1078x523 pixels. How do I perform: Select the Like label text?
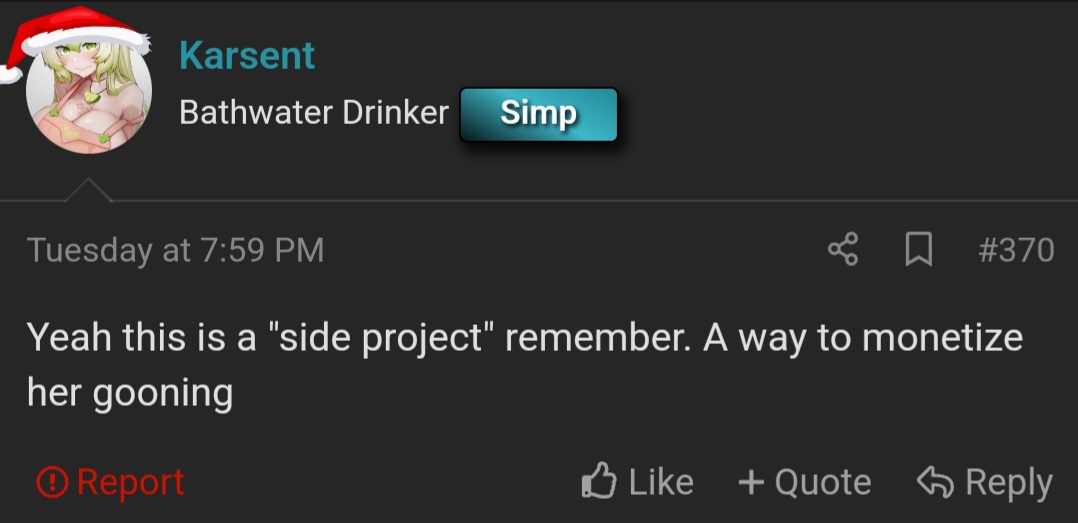click(x=661, y=482)
